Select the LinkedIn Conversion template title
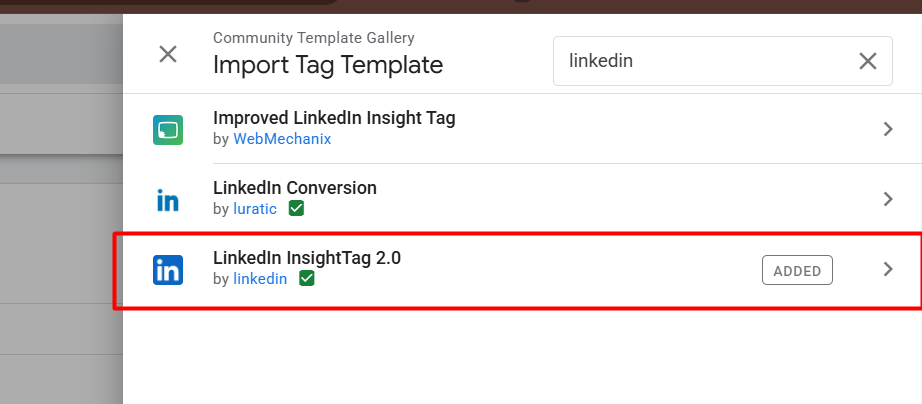Viewport: 922px width, 404px height. click(x=294, y=188)
